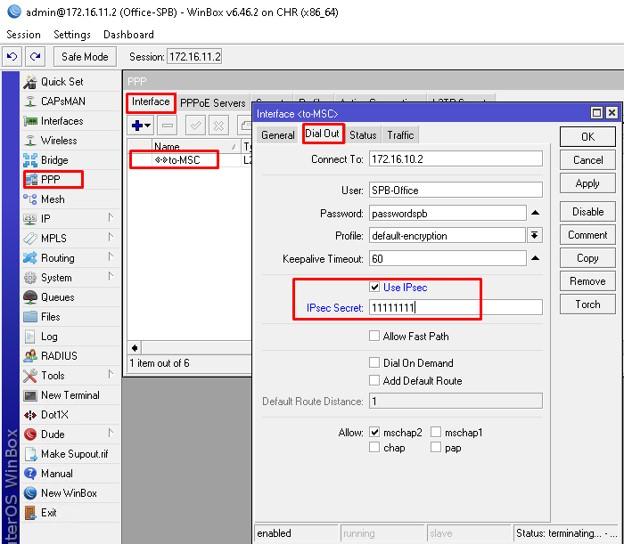The width and height of the screenshot is (624, 544).
Task: Open the Manual entry
Action: pos(57,474)
